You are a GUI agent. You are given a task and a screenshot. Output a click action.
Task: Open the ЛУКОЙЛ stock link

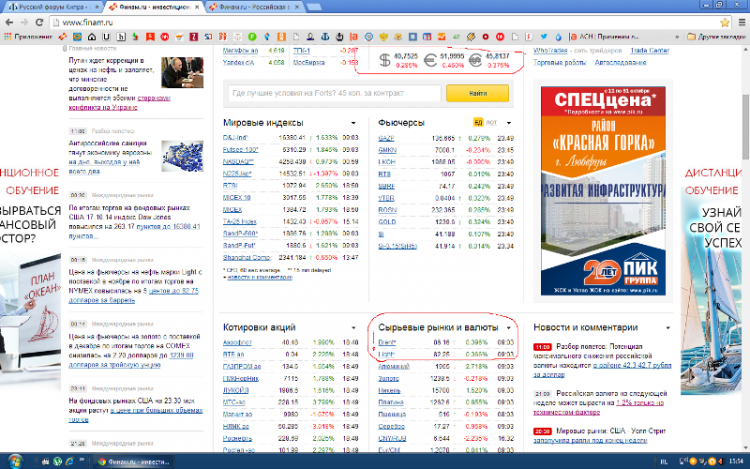(x=236, y=390)
